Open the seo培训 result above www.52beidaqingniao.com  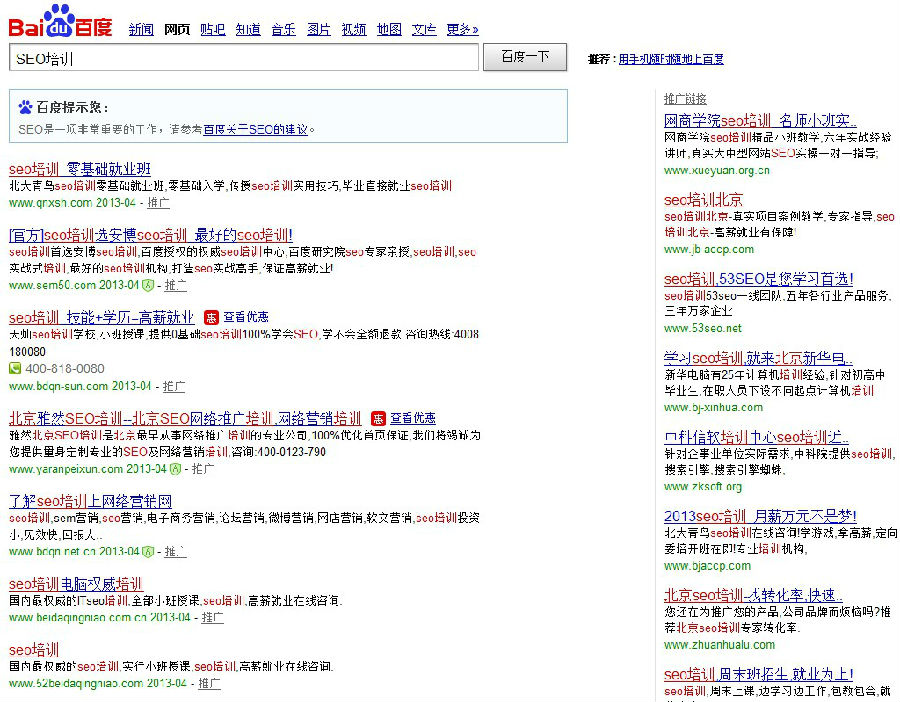(34, 650)
